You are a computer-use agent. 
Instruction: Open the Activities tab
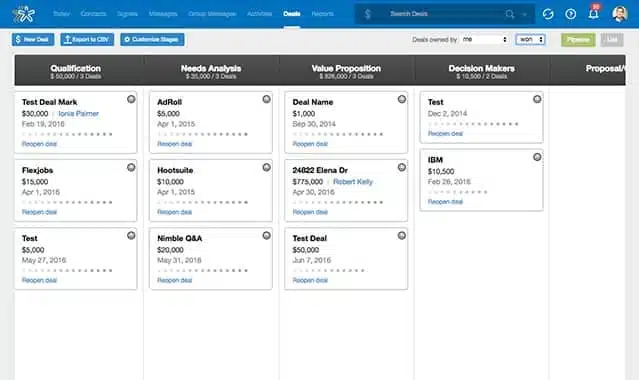pos(259,14)
